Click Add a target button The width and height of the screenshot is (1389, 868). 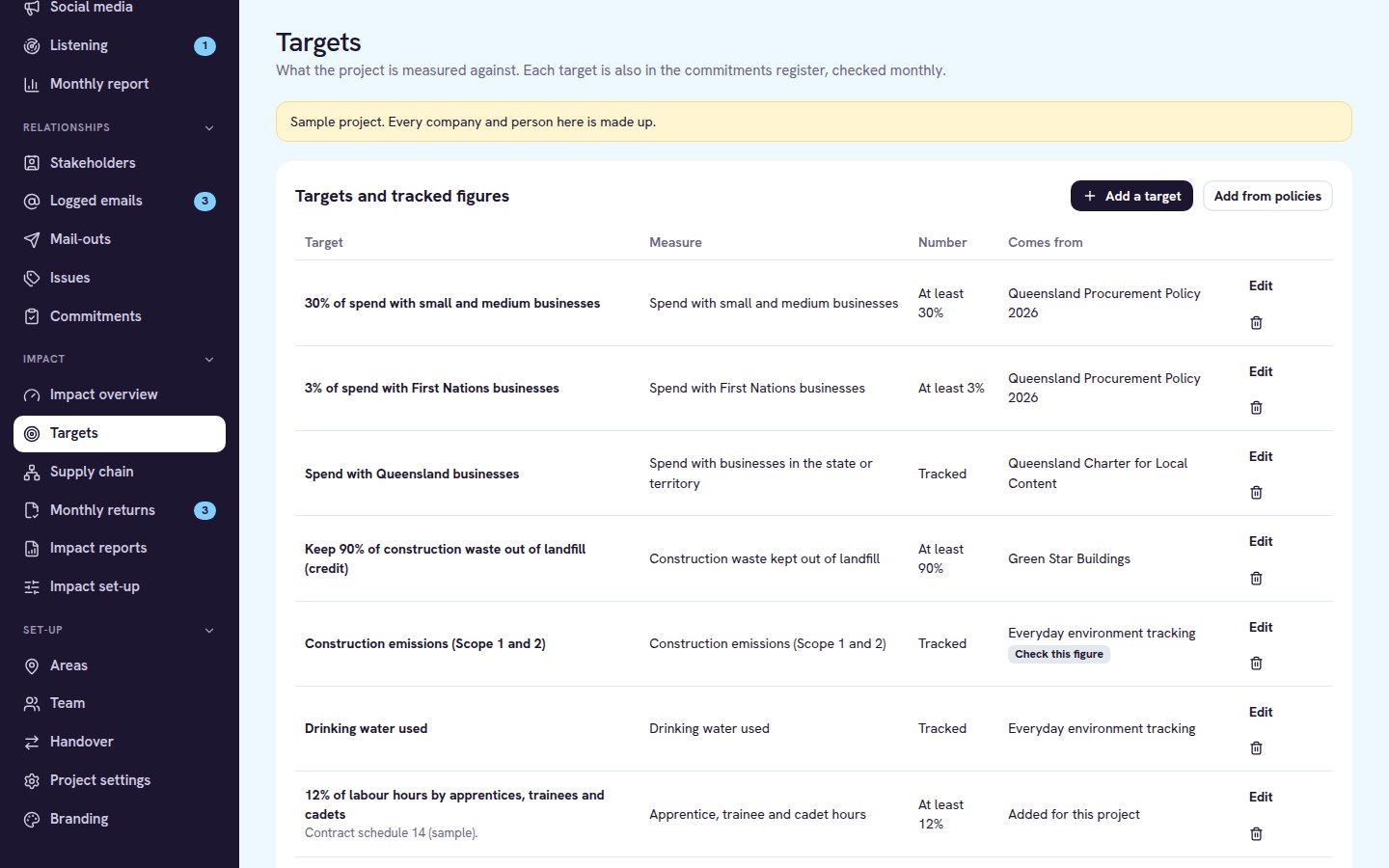(x=1131, y=196)
